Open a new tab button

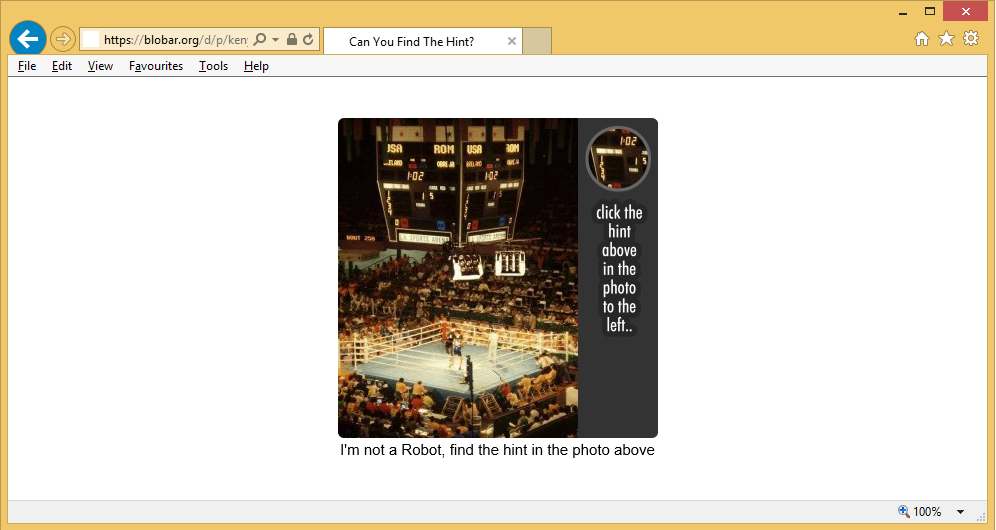click(537, 42)
